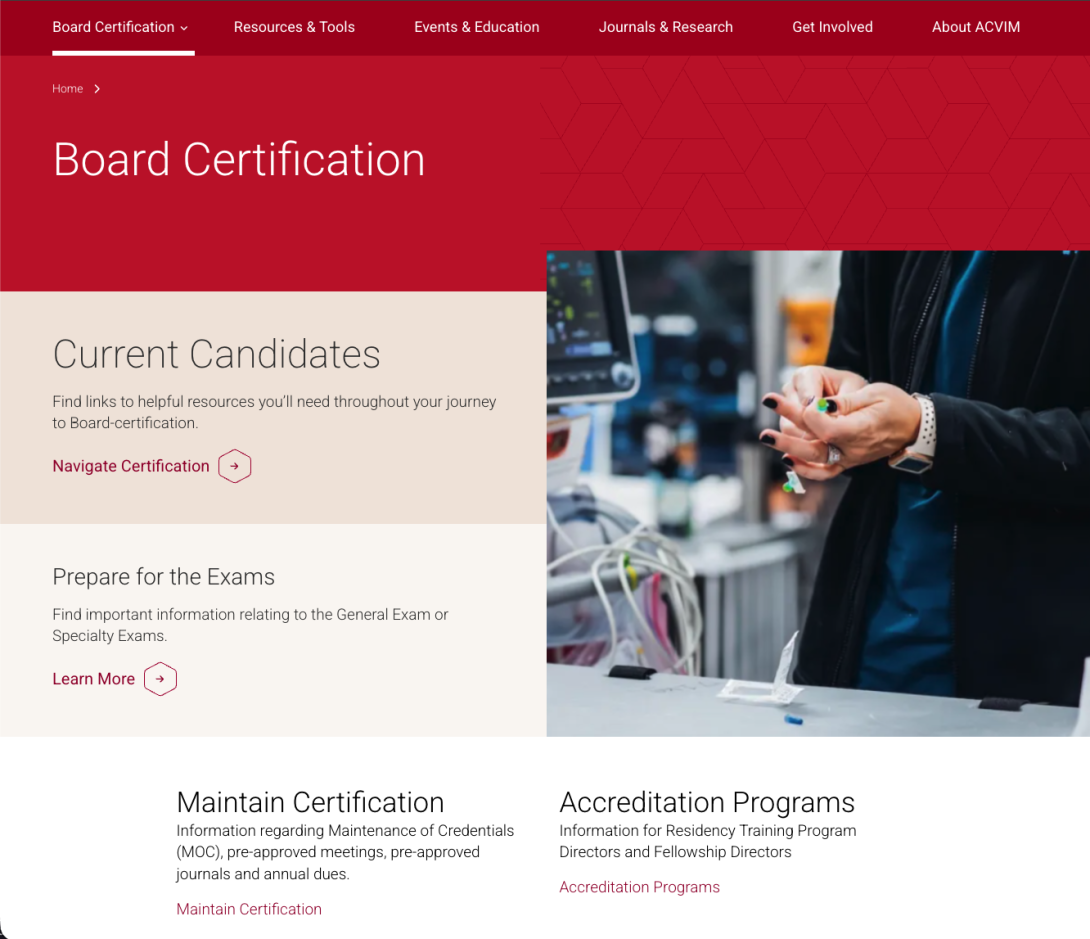
Task: Follow the Navigate Certification link
Action: (x=131, y=466)
